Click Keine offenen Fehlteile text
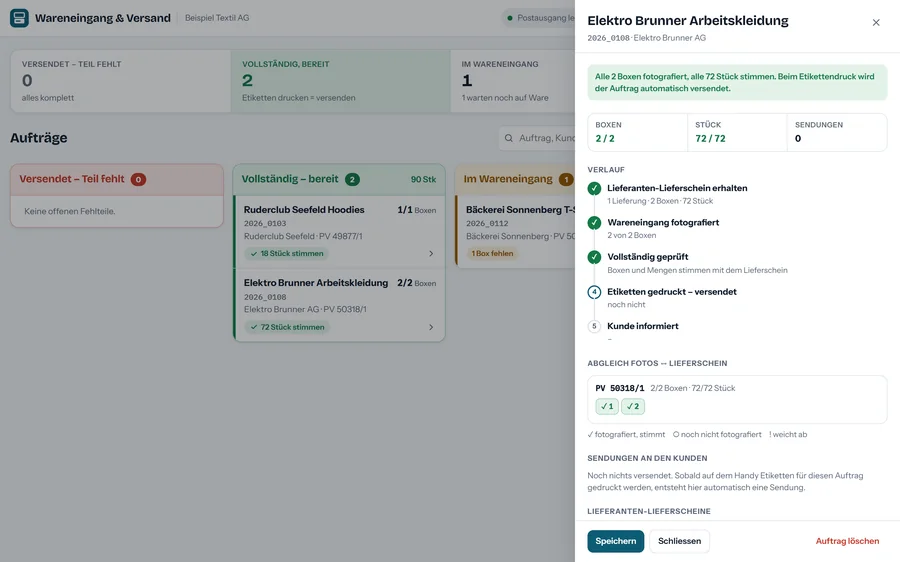This screenshot has width=900, height=562. 70,211
